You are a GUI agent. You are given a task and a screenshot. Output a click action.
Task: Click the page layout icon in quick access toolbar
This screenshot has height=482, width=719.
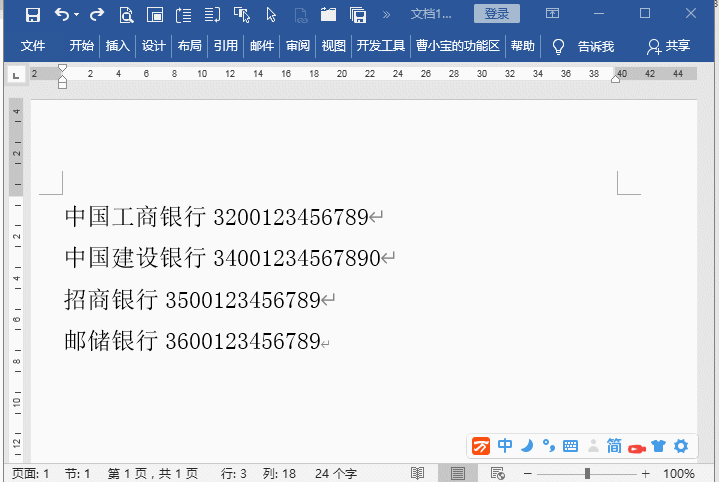click(x=155, y=15)
